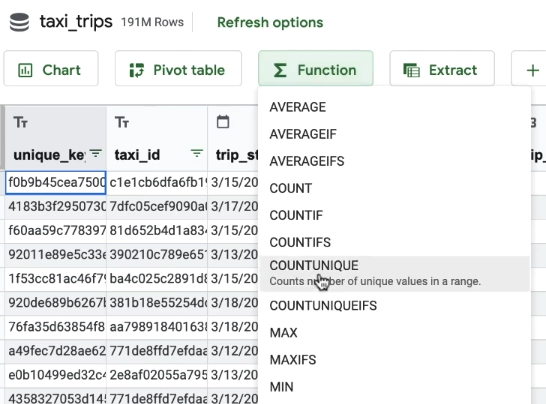Select cell 920de689b6267
This screenshot has height=404, width=546.
[x=56, y=303]
